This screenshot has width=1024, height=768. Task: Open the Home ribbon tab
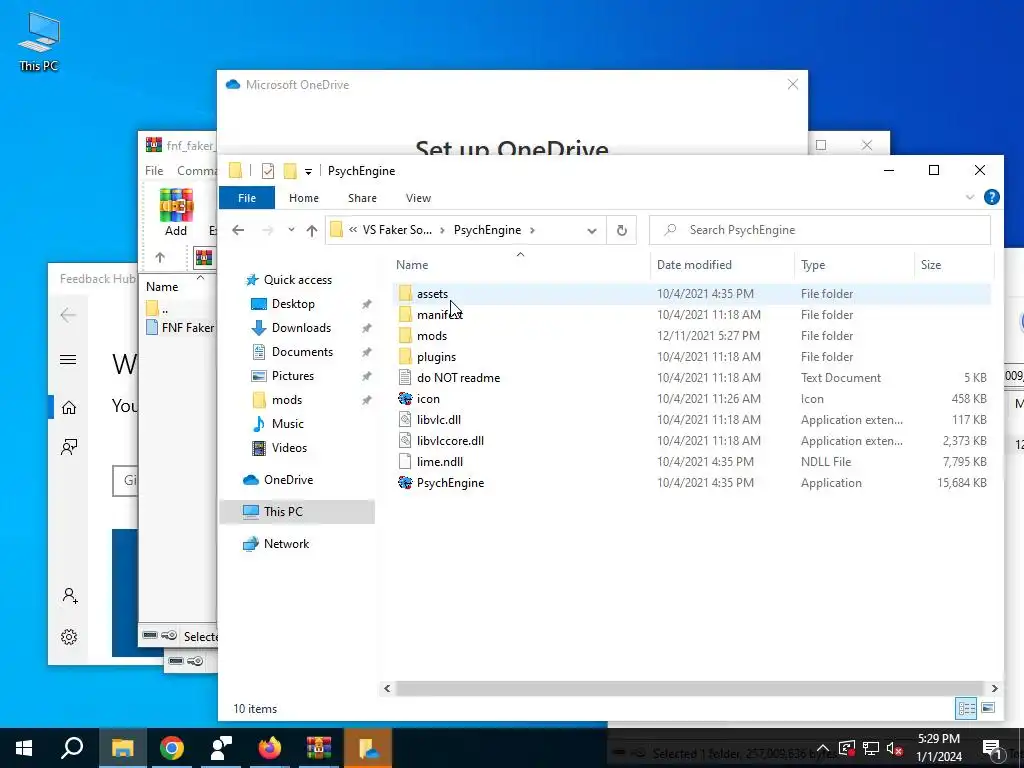point(304,198)
